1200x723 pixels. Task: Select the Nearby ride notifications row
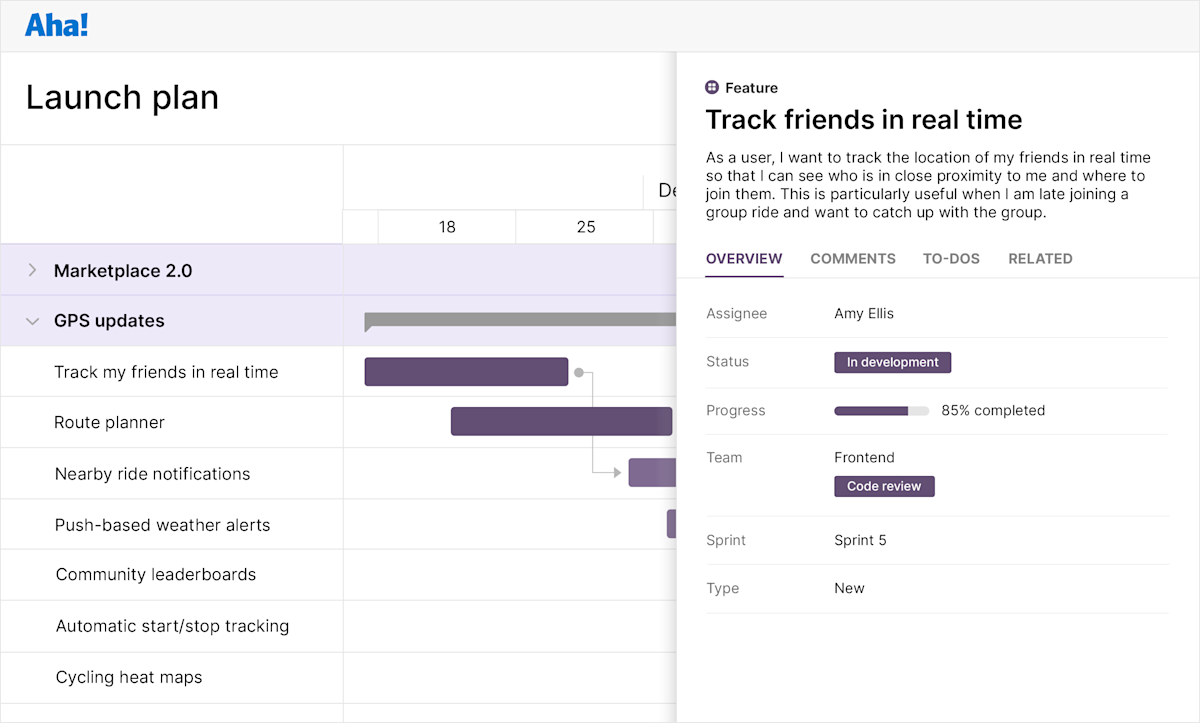click(150, 472)
